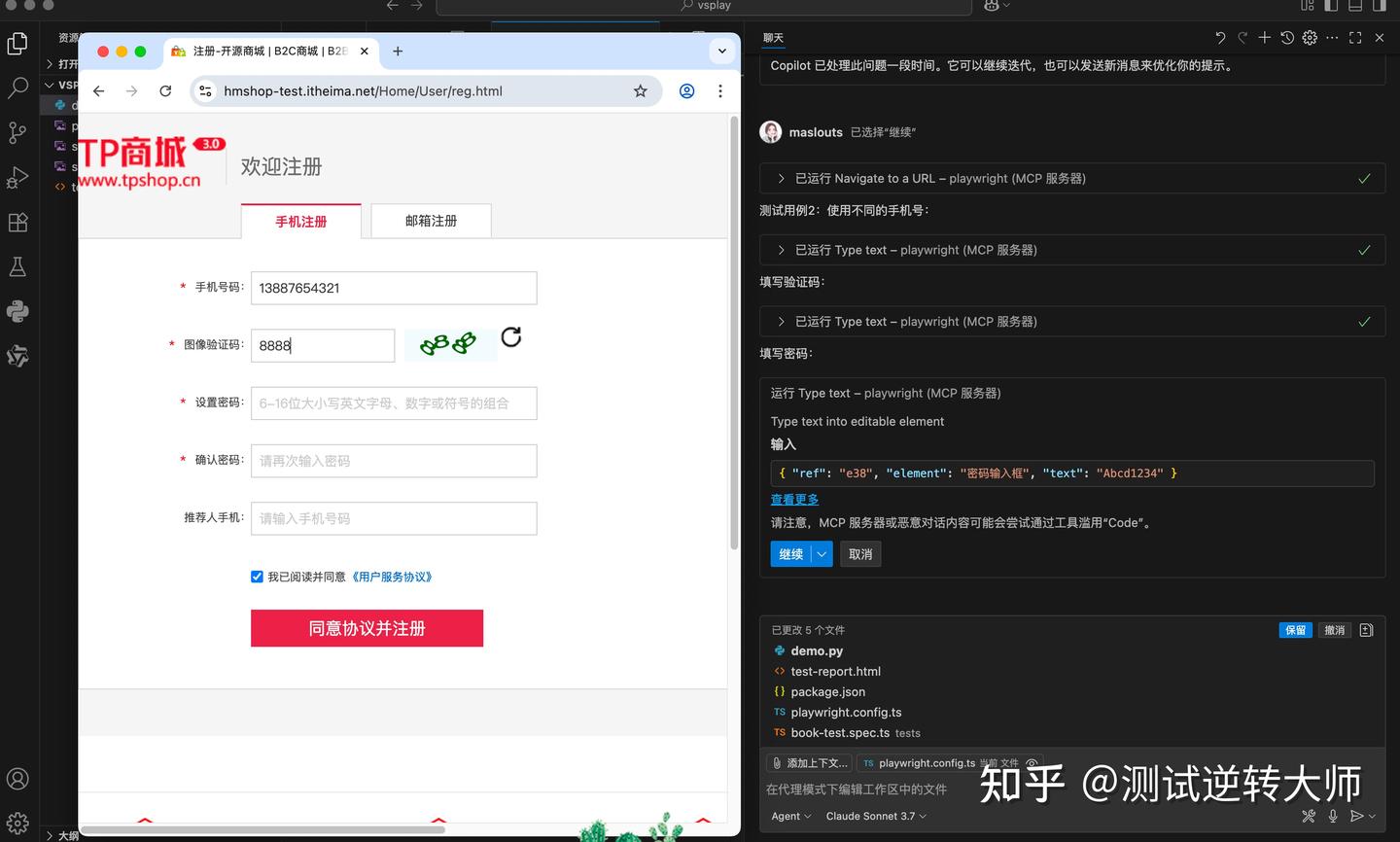1400x842 pixels.
Task: Send the chat message arrow icon
Action: [x=1357, y=817]
